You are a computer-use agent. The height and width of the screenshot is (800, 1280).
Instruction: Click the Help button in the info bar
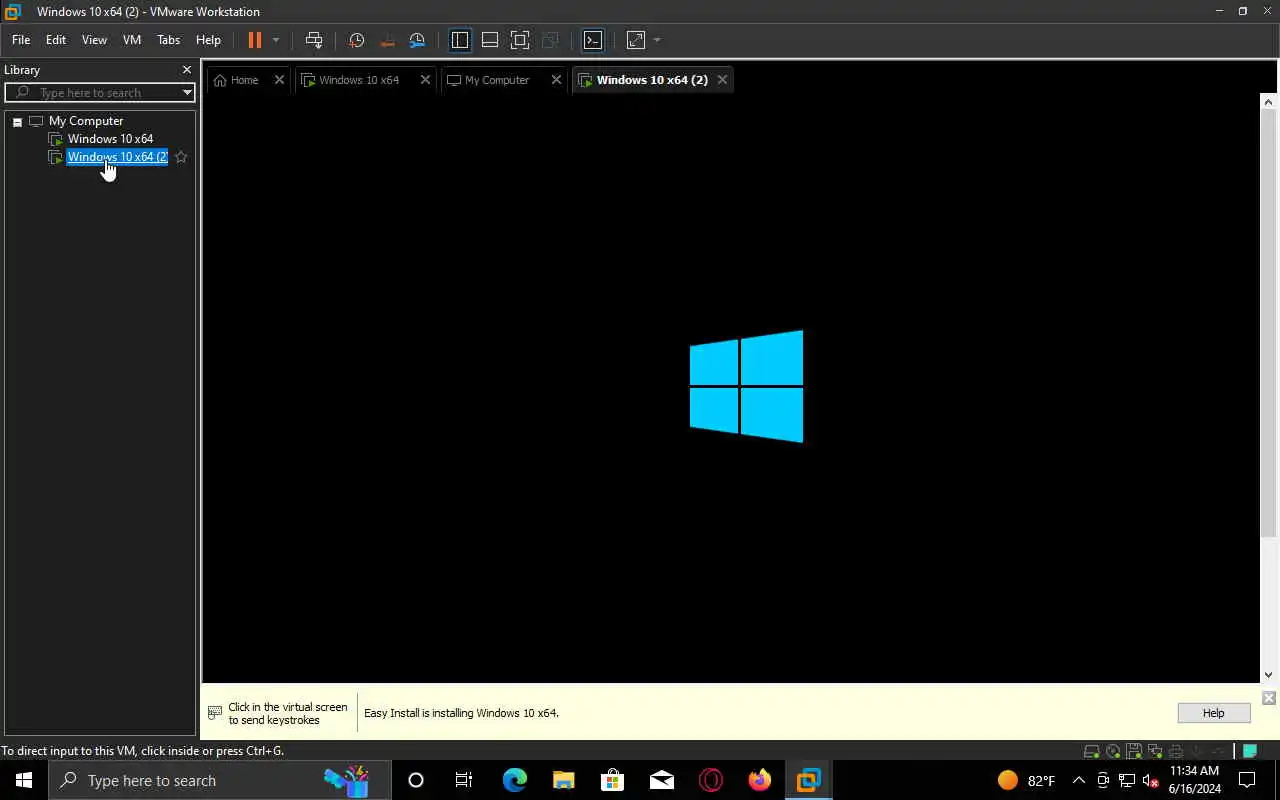(1213, 713)
